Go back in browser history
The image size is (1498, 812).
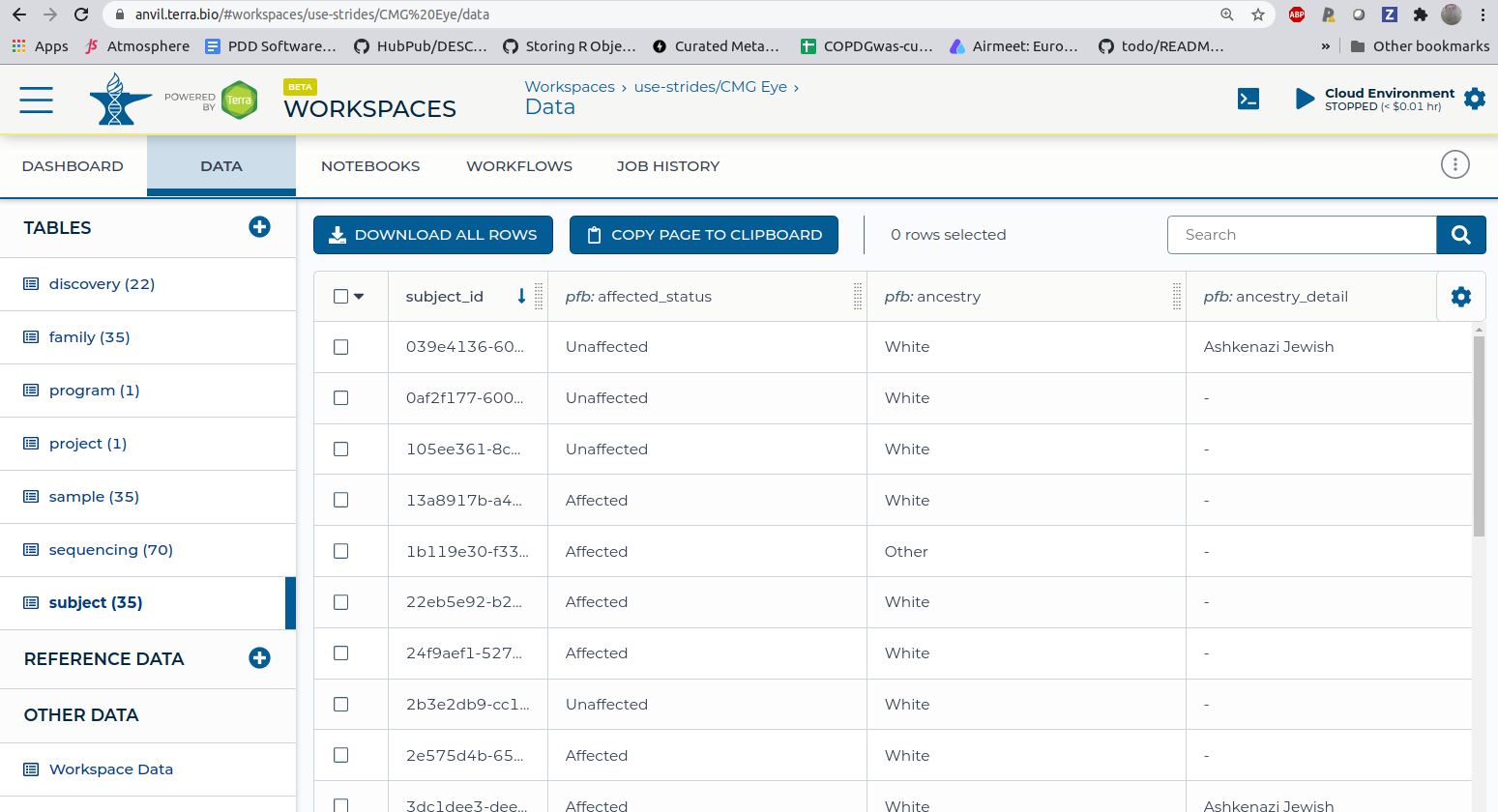click(x=19, y=14)
